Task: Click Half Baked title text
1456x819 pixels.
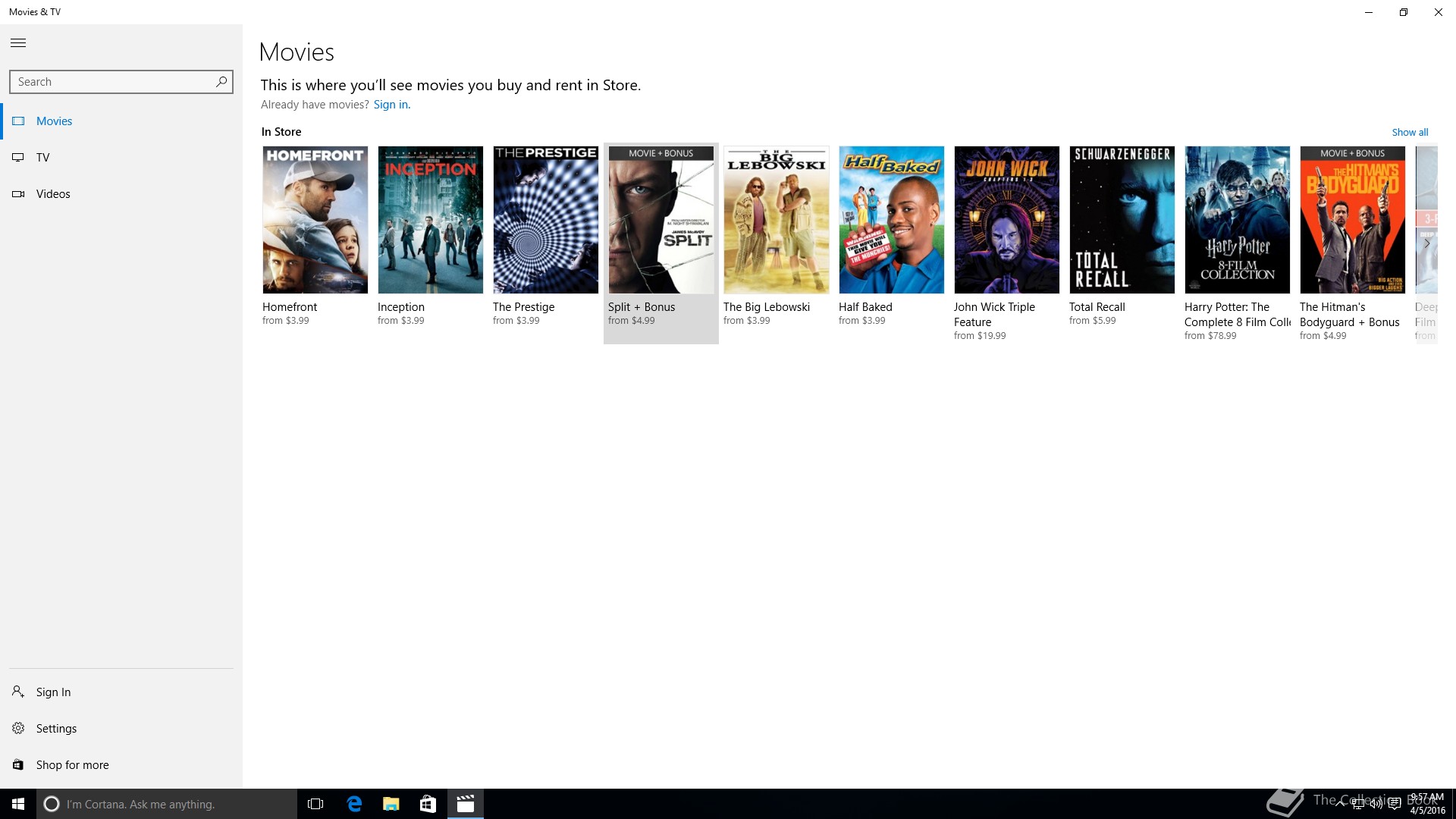Action: 865,307
